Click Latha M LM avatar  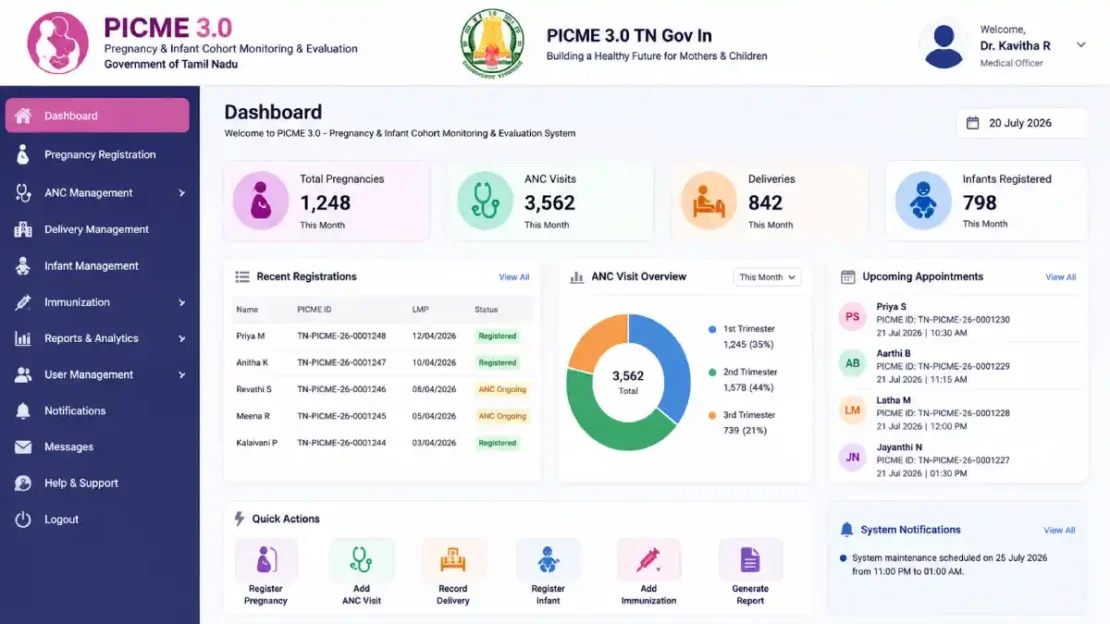852,410
